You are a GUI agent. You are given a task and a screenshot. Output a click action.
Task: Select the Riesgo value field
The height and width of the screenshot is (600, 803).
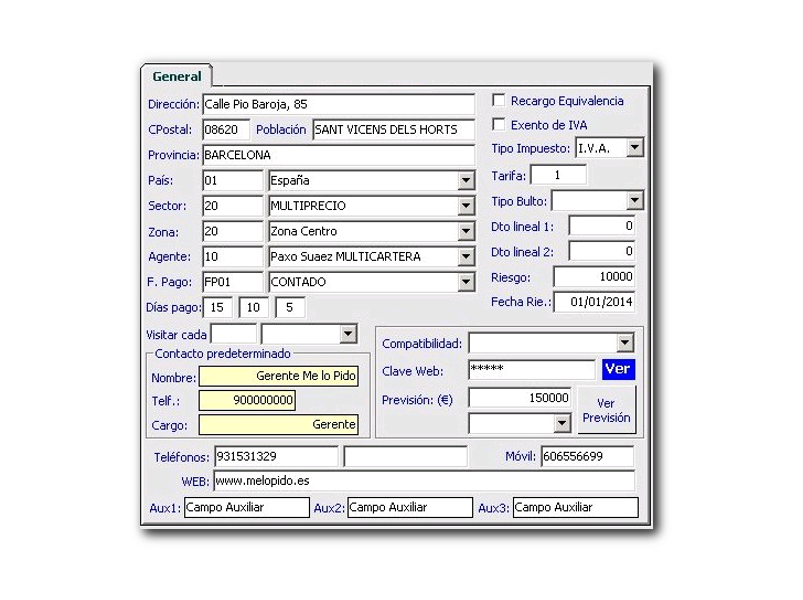594,277
